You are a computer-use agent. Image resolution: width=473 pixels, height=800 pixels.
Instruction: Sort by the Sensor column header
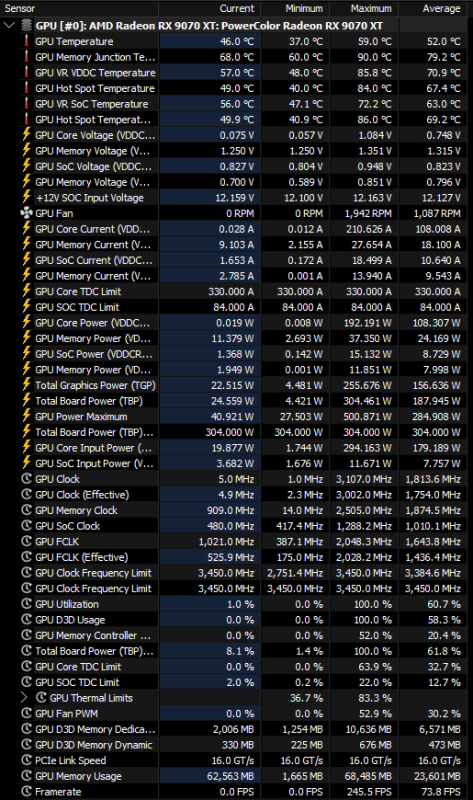coord(79,8)
